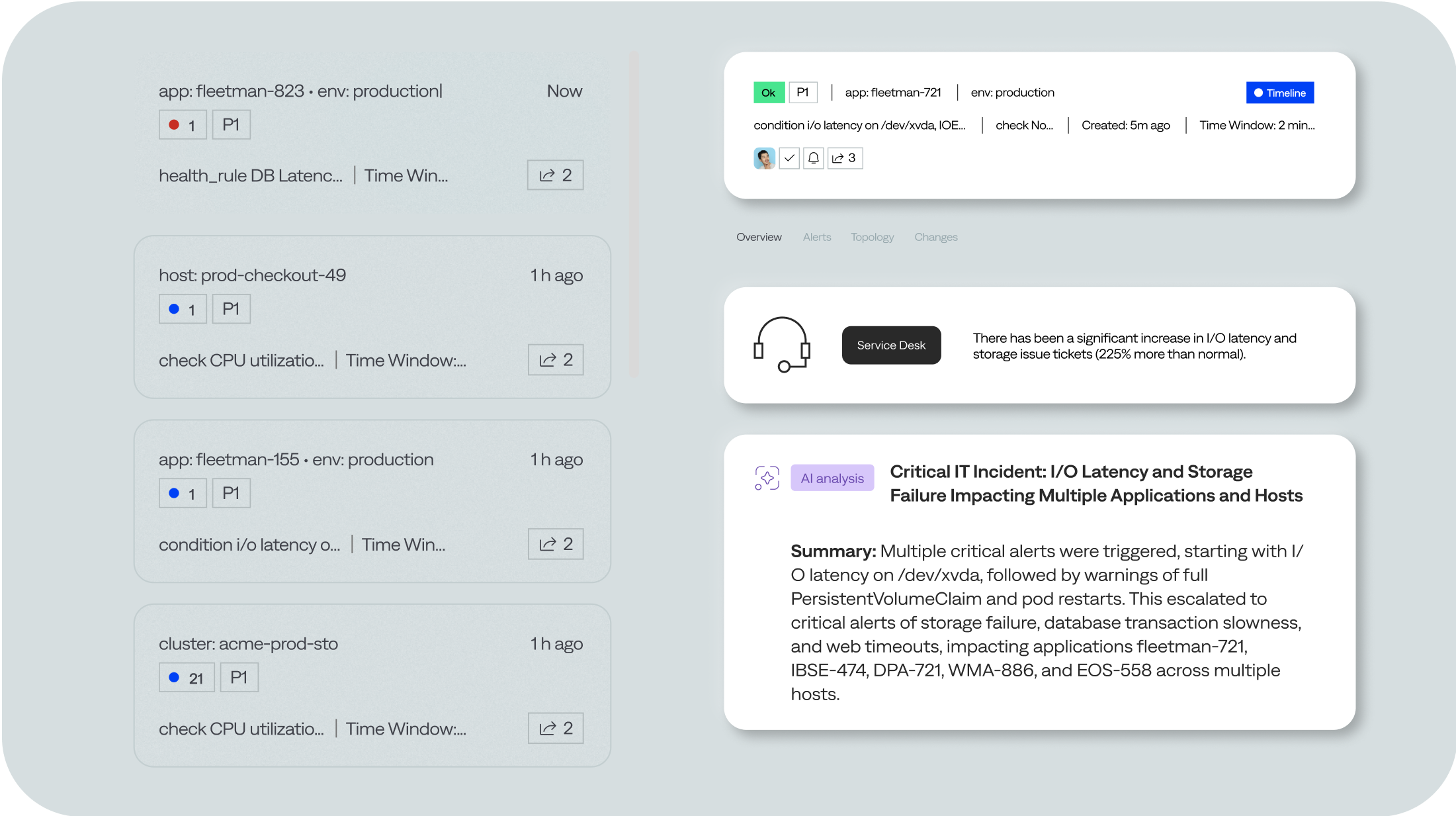Click the 'Now' timestamp on fleetman-823

tap(564, 91)
